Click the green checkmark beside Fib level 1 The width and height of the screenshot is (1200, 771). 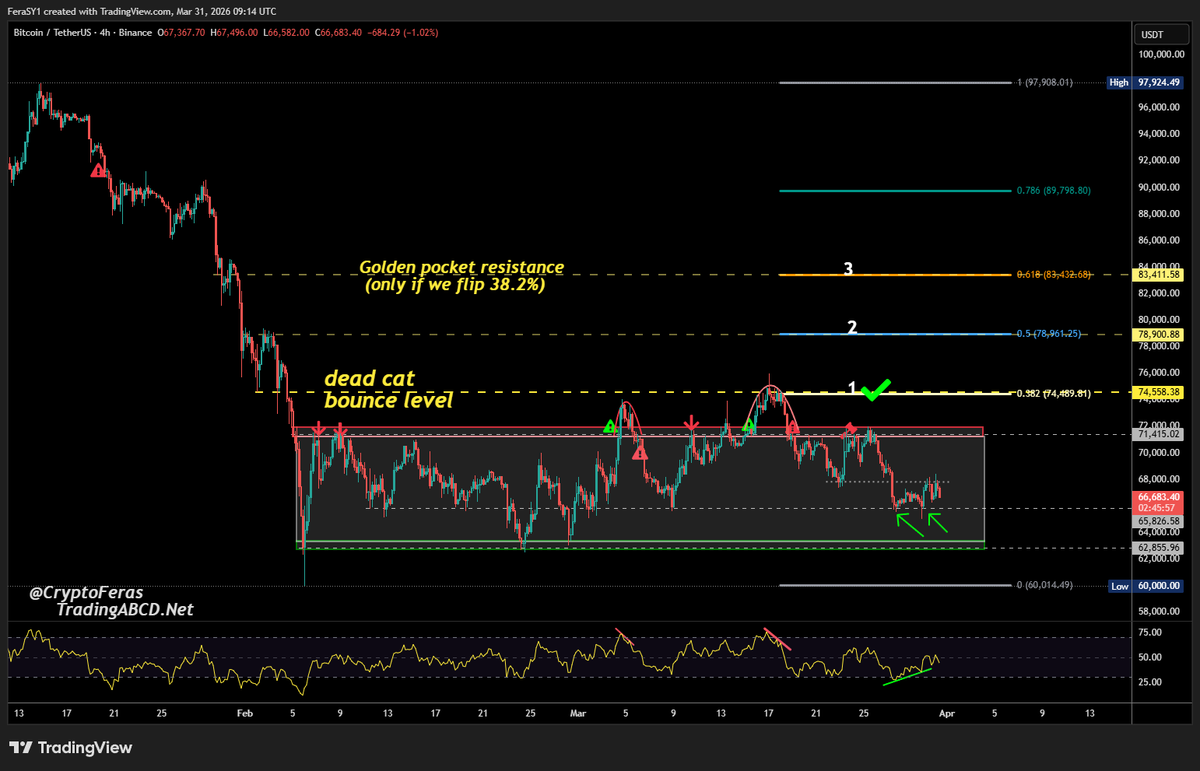click(874, 391)
